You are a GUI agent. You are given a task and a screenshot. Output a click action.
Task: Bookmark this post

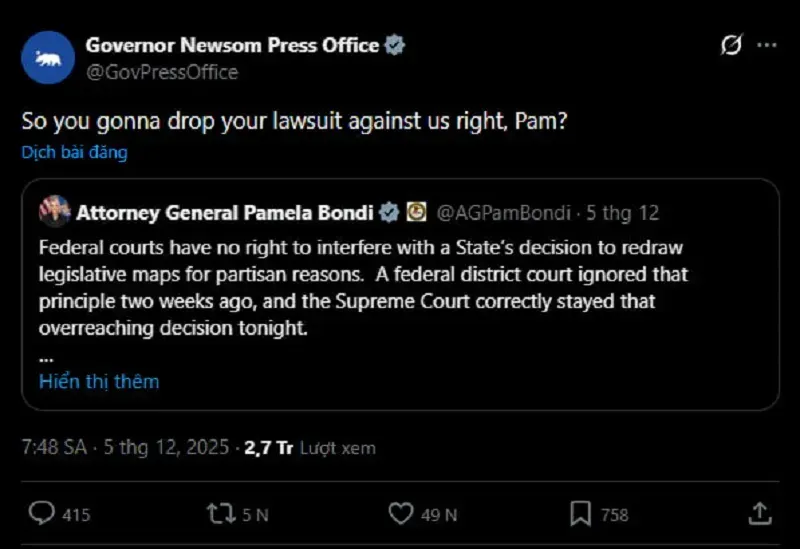tap(580, 514)
